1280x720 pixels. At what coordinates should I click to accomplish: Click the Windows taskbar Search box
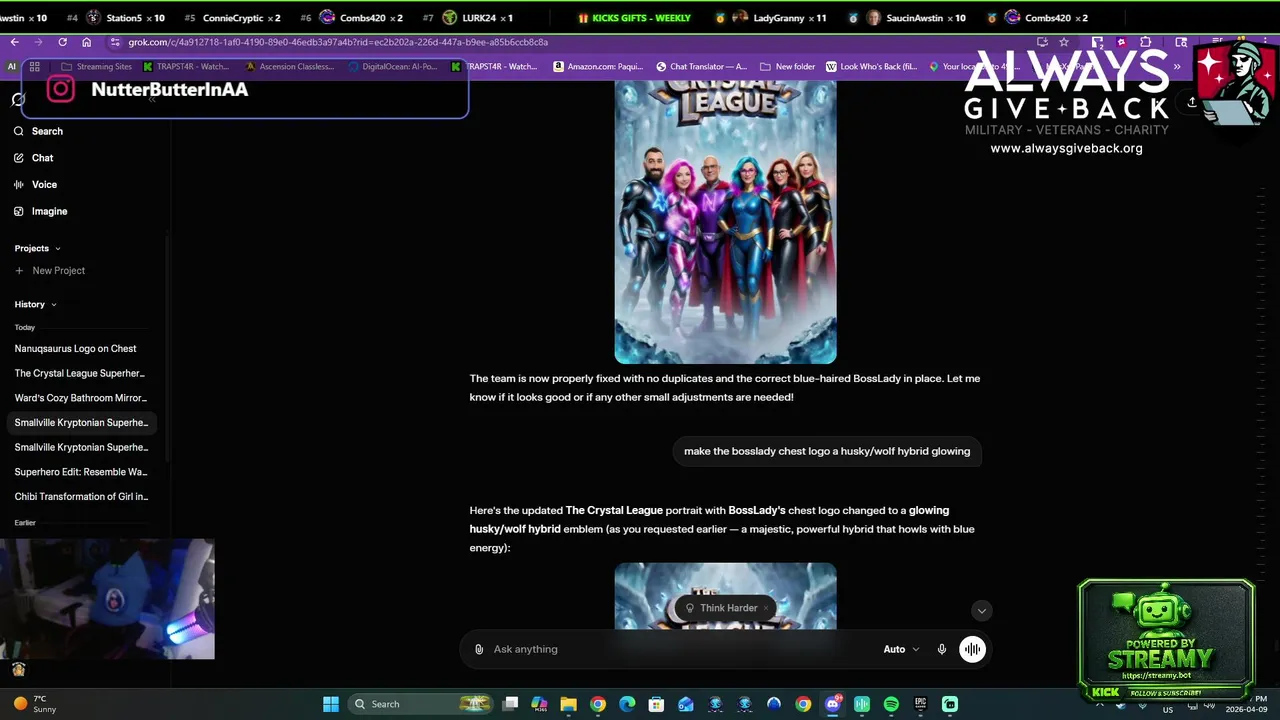(x=420, y=704)
